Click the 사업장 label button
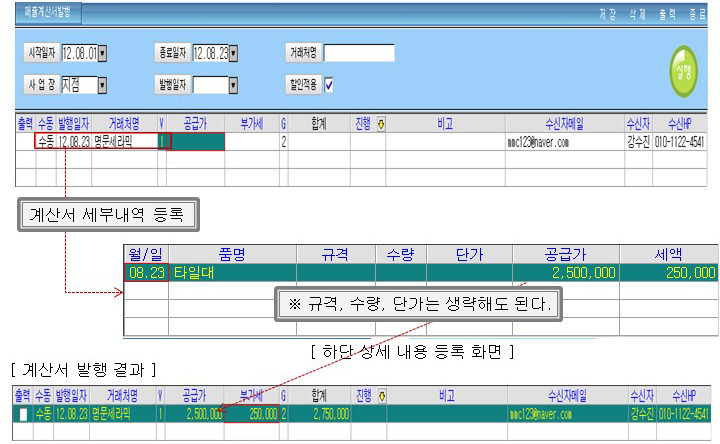 tap(42, 84)
